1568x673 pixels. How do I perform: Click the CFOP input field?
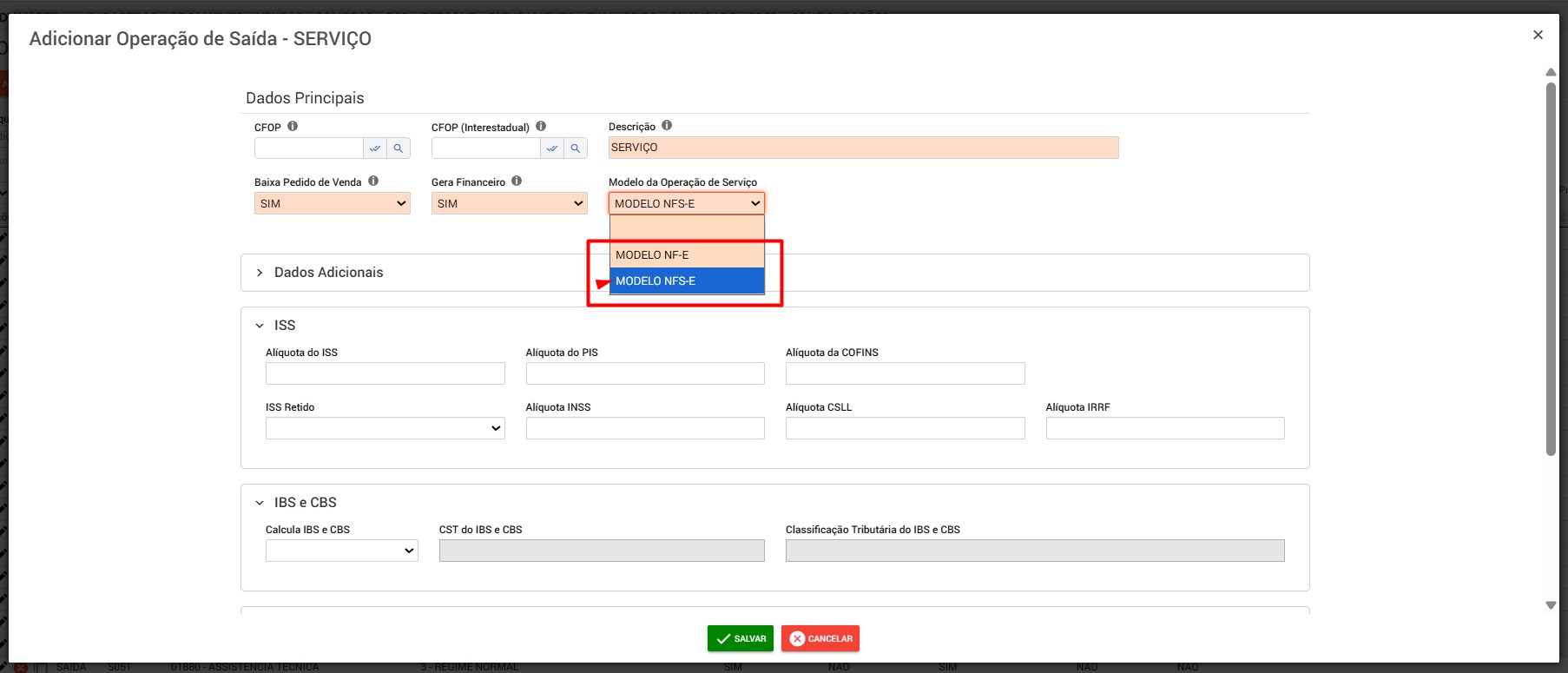point(308,148)
